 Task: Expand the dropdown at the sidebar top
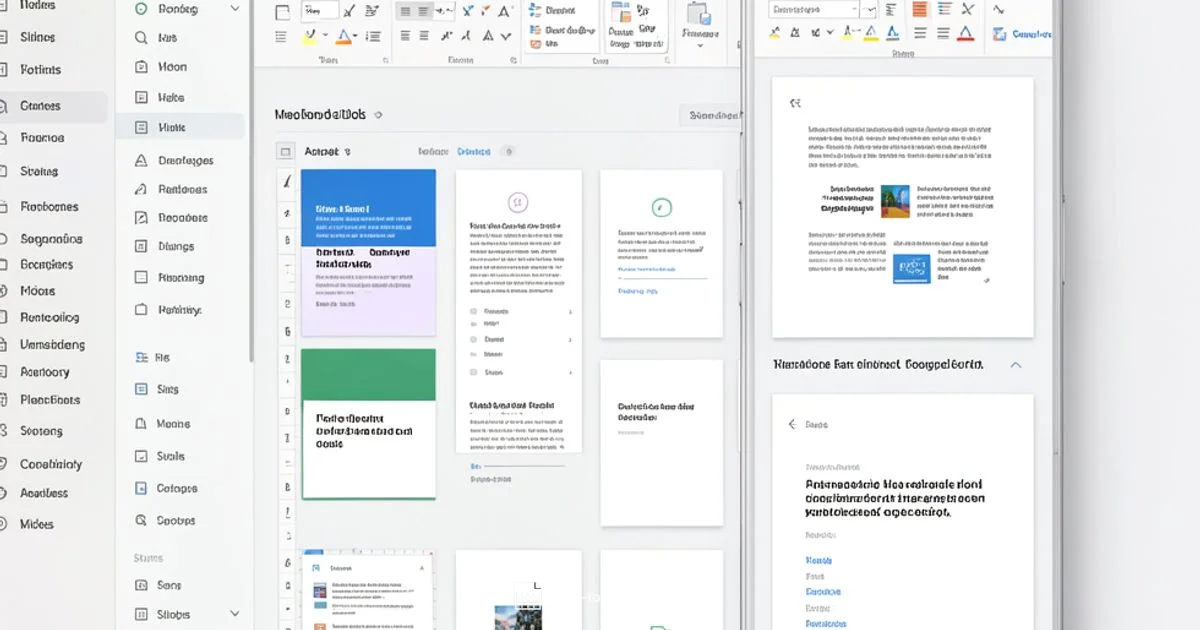tap(235, 8)
